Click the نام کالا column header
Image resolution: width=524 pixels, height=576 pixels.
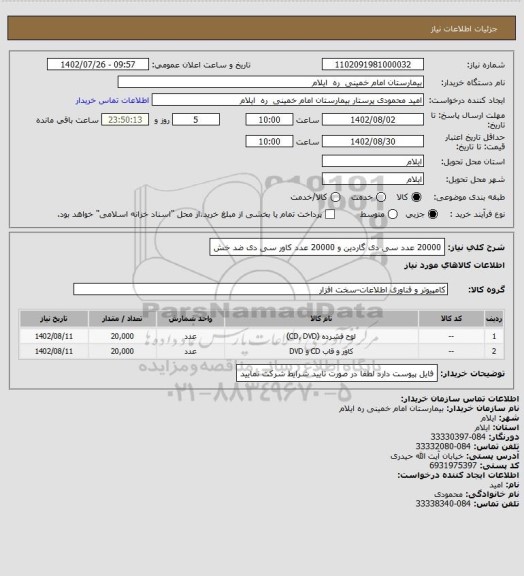pos(321,319)
